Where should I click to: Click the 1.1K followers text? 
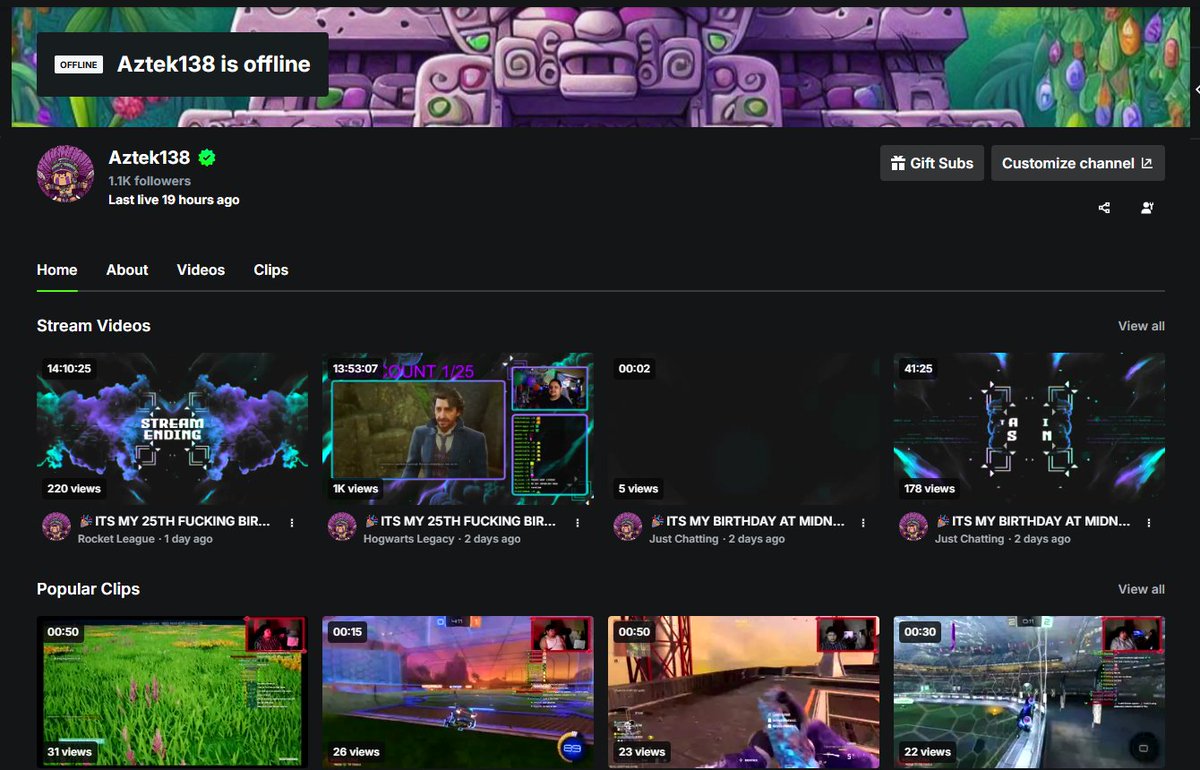click(149, 181)
